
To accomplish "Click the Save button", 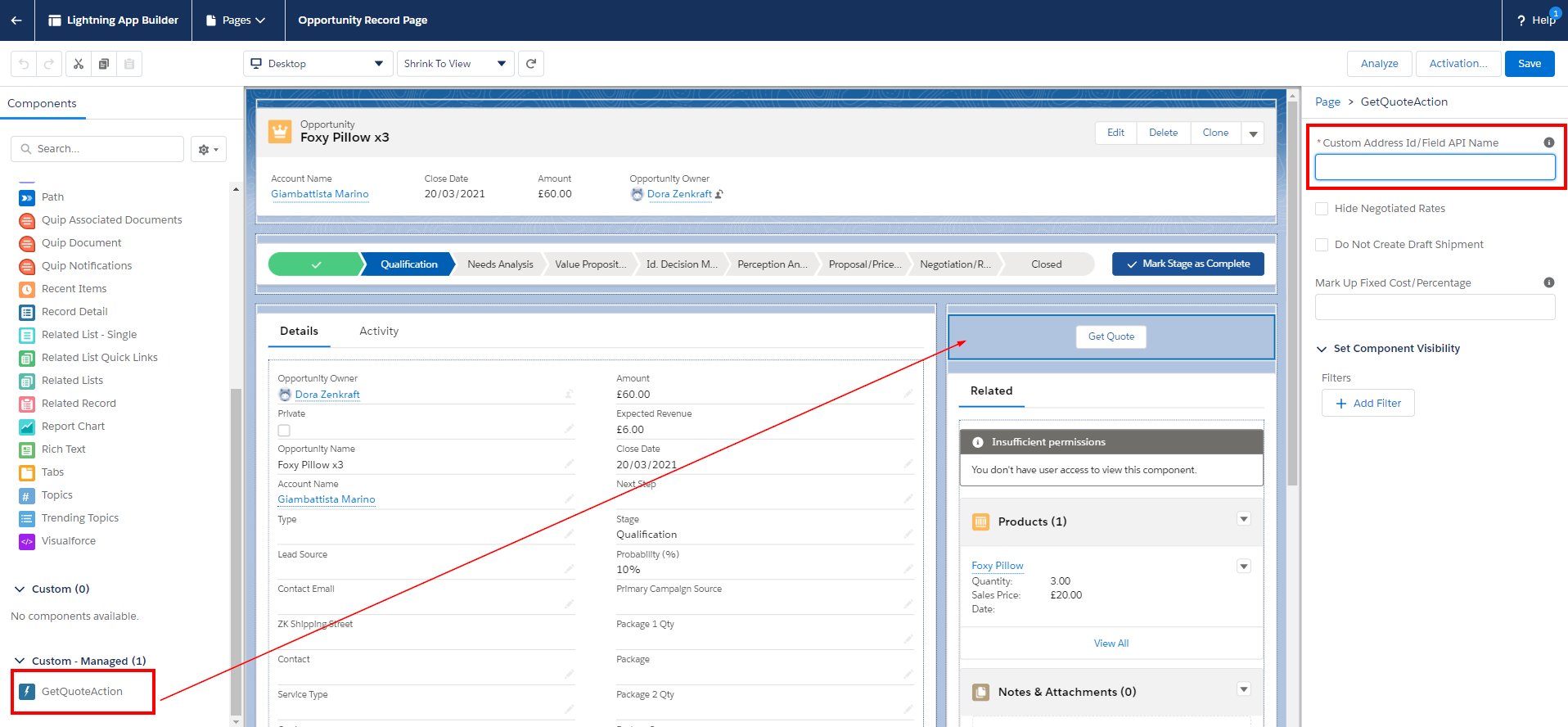I will coord(1530,64).
